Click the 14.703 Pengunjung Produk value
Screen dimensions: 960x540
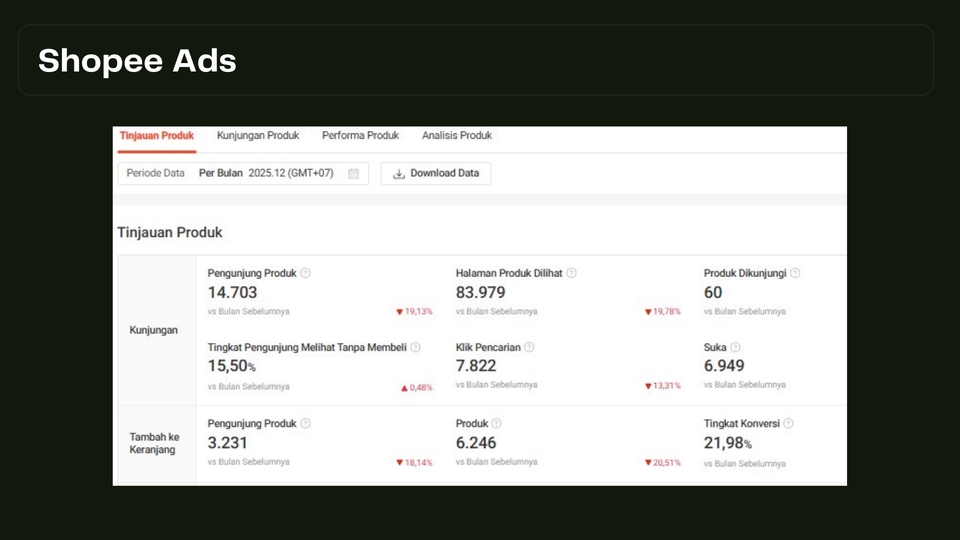pyautogui.click(x=232, y=292)
